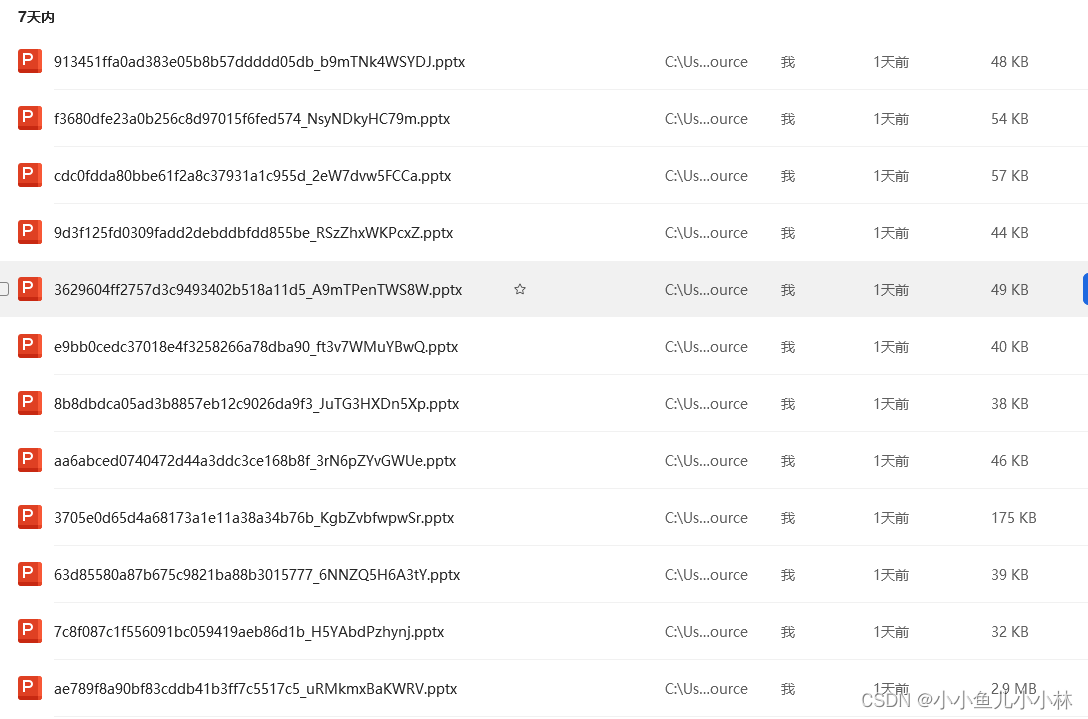1088x719 pixels.
Task: Click file path of 913451ffa0ad383e file
Action: (706, 62)
